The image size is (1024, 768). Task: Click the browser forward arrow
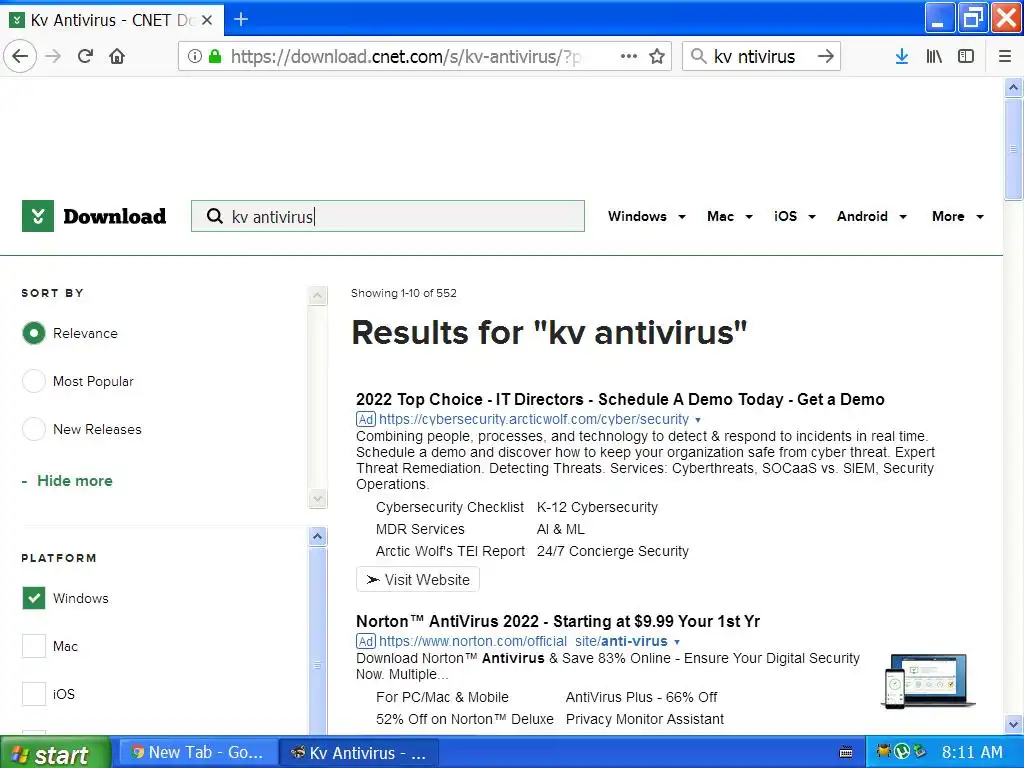[x=53, y=56]
